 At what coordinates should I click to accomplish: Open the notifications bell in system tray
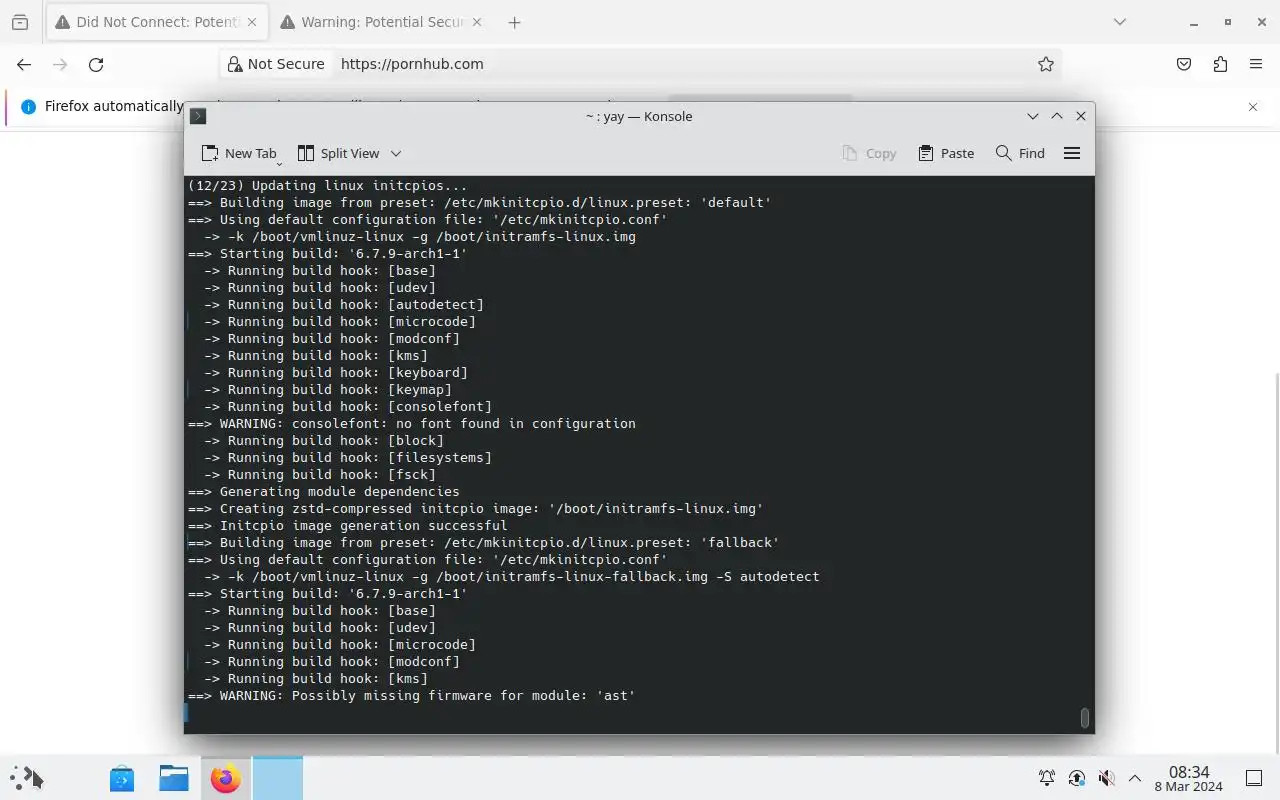click(1047, 778)
